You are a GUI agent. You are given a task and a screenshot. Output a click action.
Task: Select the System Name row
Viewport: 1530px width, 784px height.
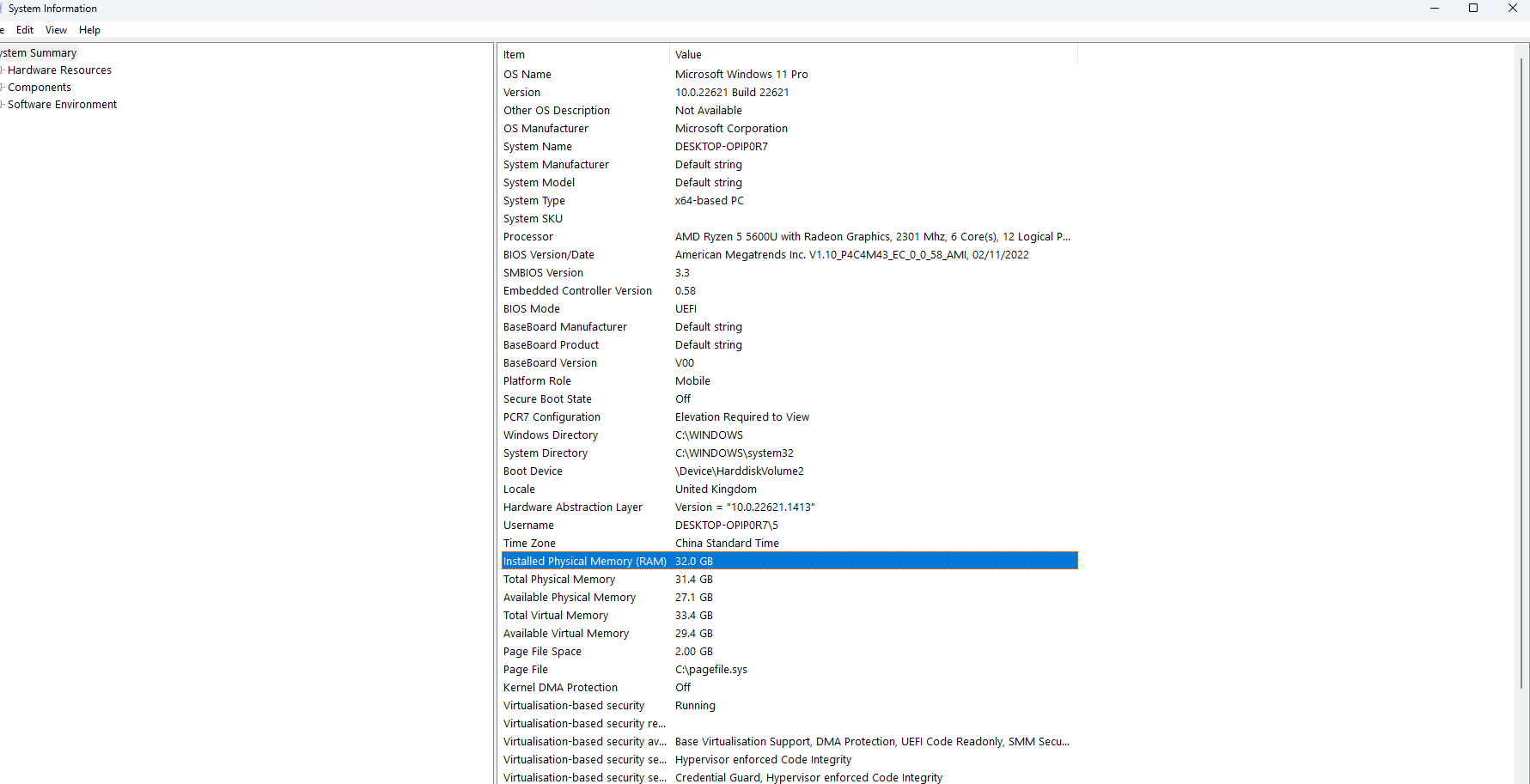tap(789, 147)
